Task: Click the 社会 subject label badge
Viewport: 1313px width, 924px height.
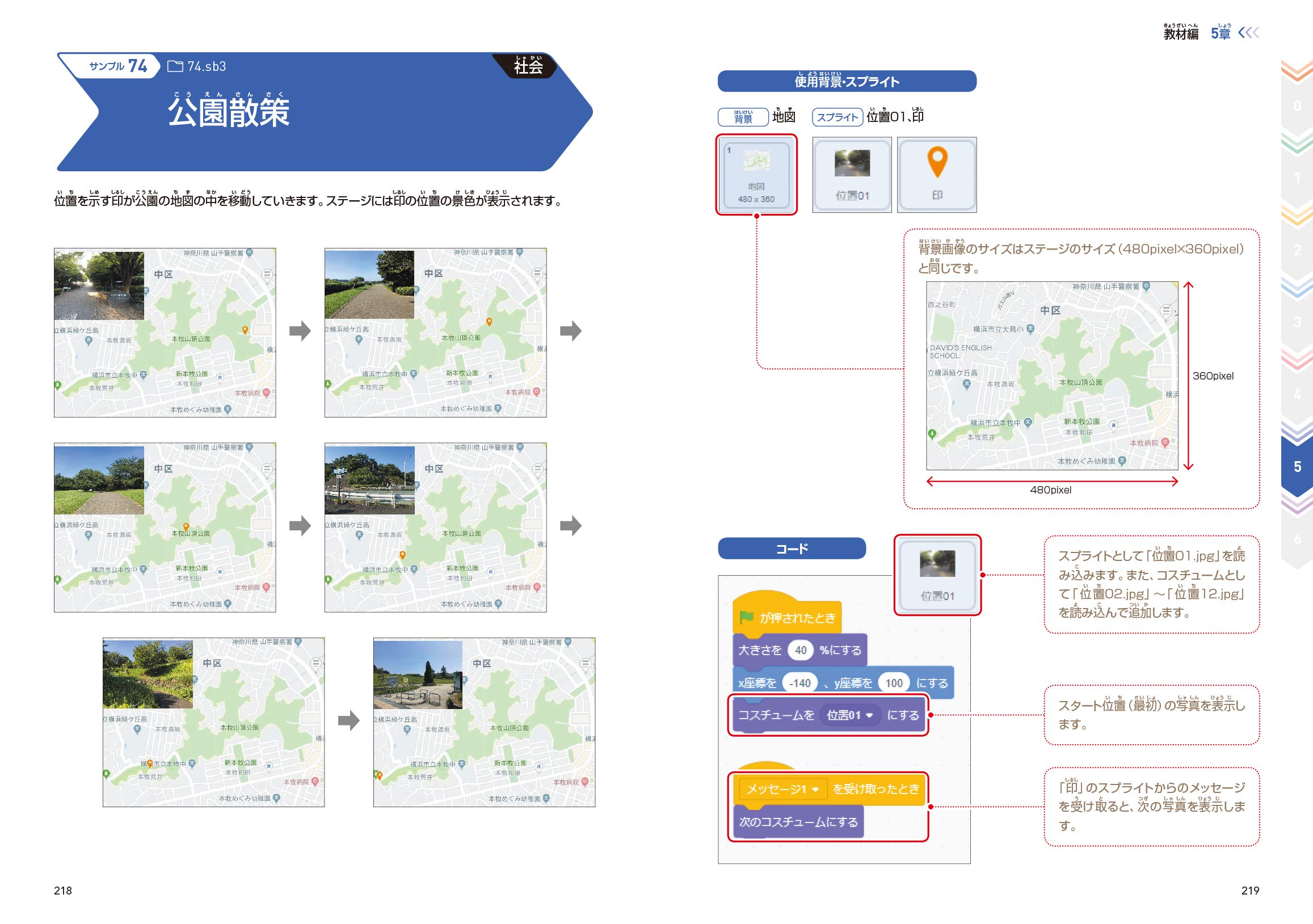Action: pyautogui.click(x=527, y=66)
